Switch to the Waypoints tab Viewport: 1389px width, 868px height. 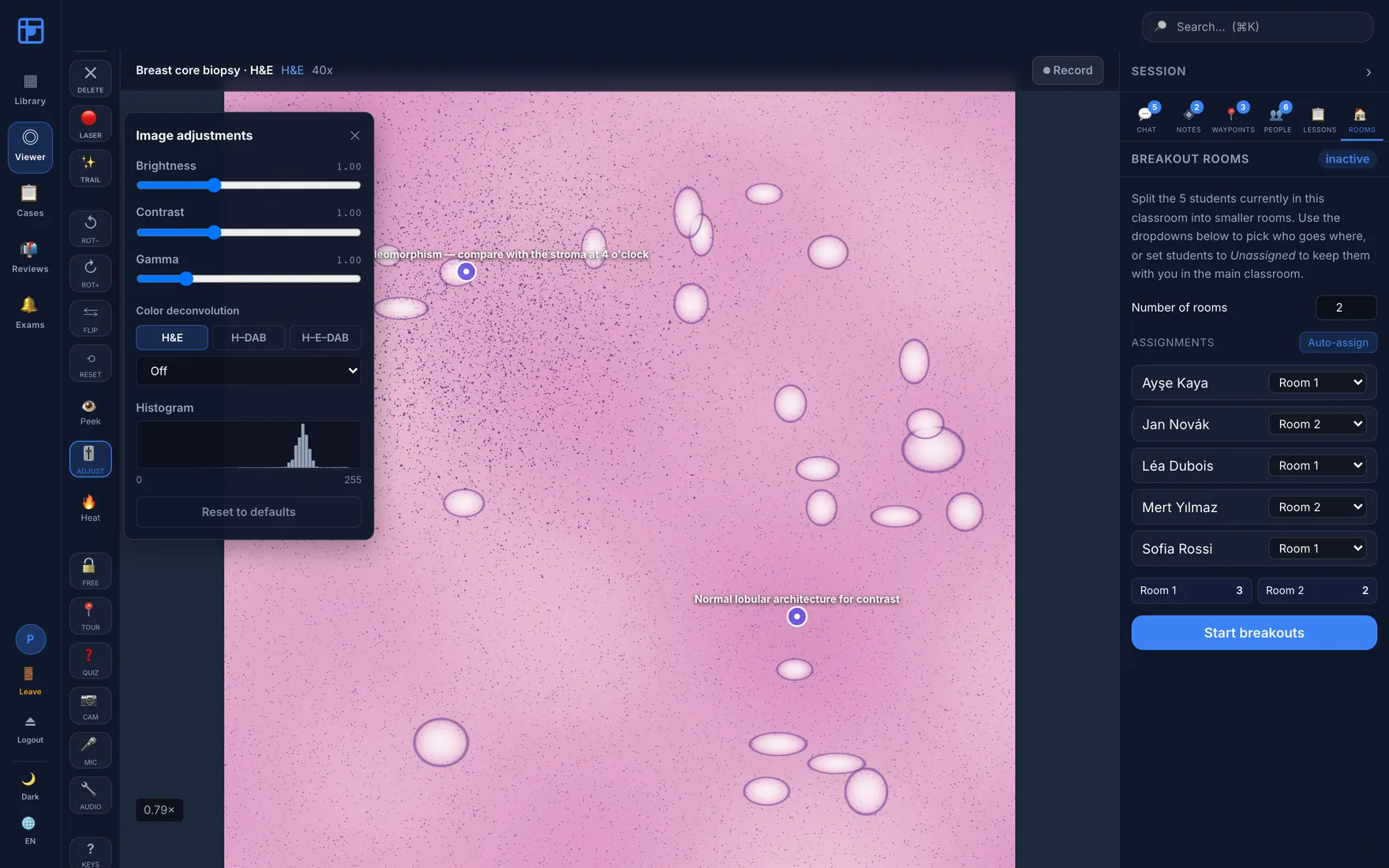pos(1233,119)
